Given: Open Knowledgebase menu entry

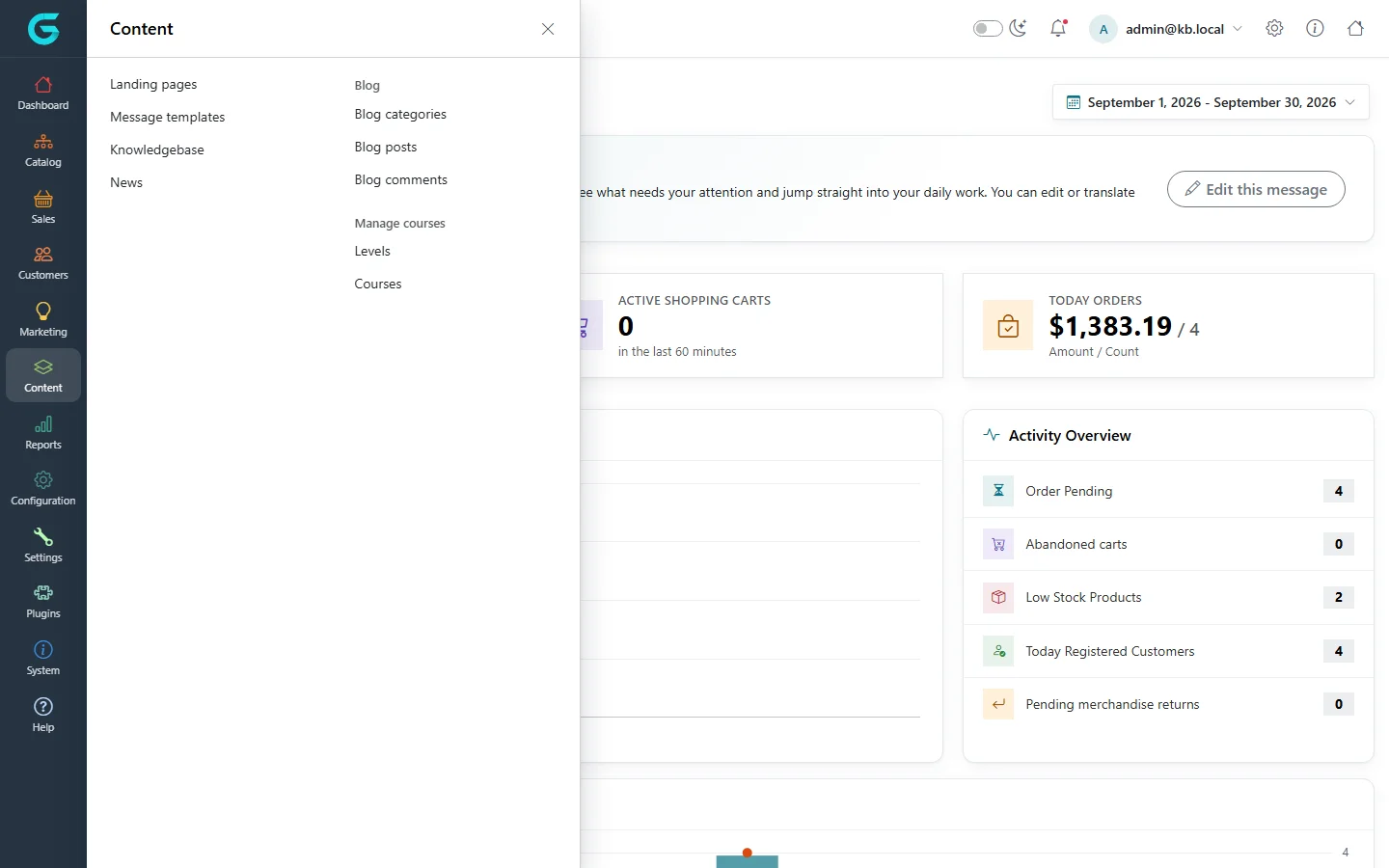Looking at the screenshot, I should pyautogui.click(x=157, y=149).
